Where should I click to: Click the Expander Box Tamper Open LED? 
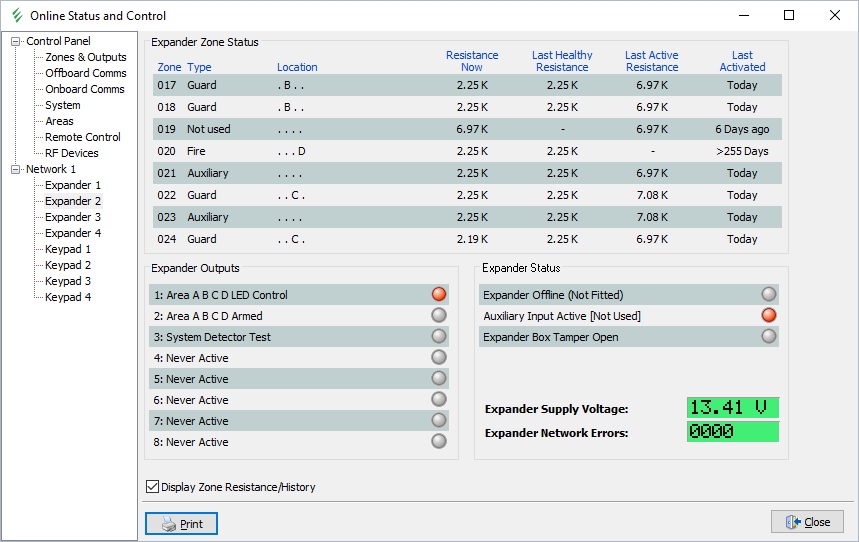point(768,337)
